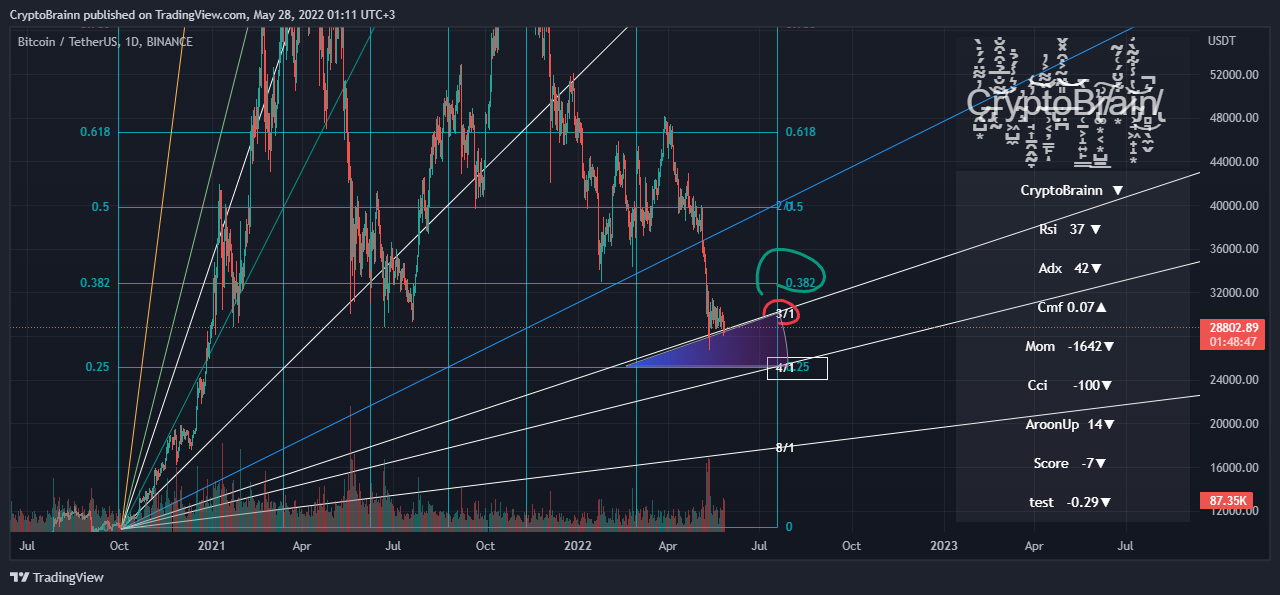
Task: Click the 36000.00 price axis label
Action: click(x=1232, y=249)
